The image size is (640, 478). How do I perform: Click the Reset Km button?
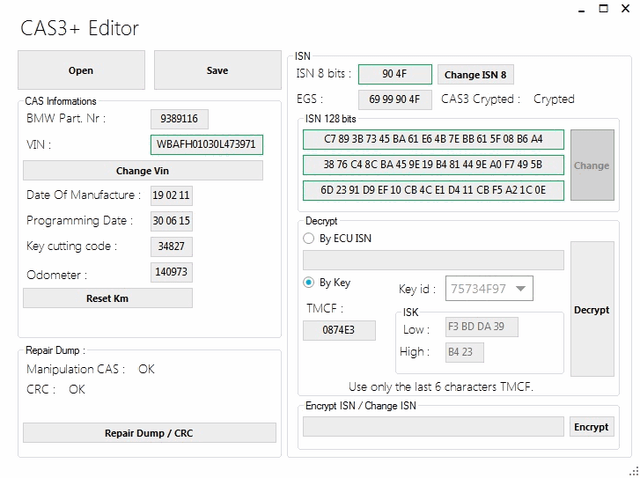tap(108, 298)
